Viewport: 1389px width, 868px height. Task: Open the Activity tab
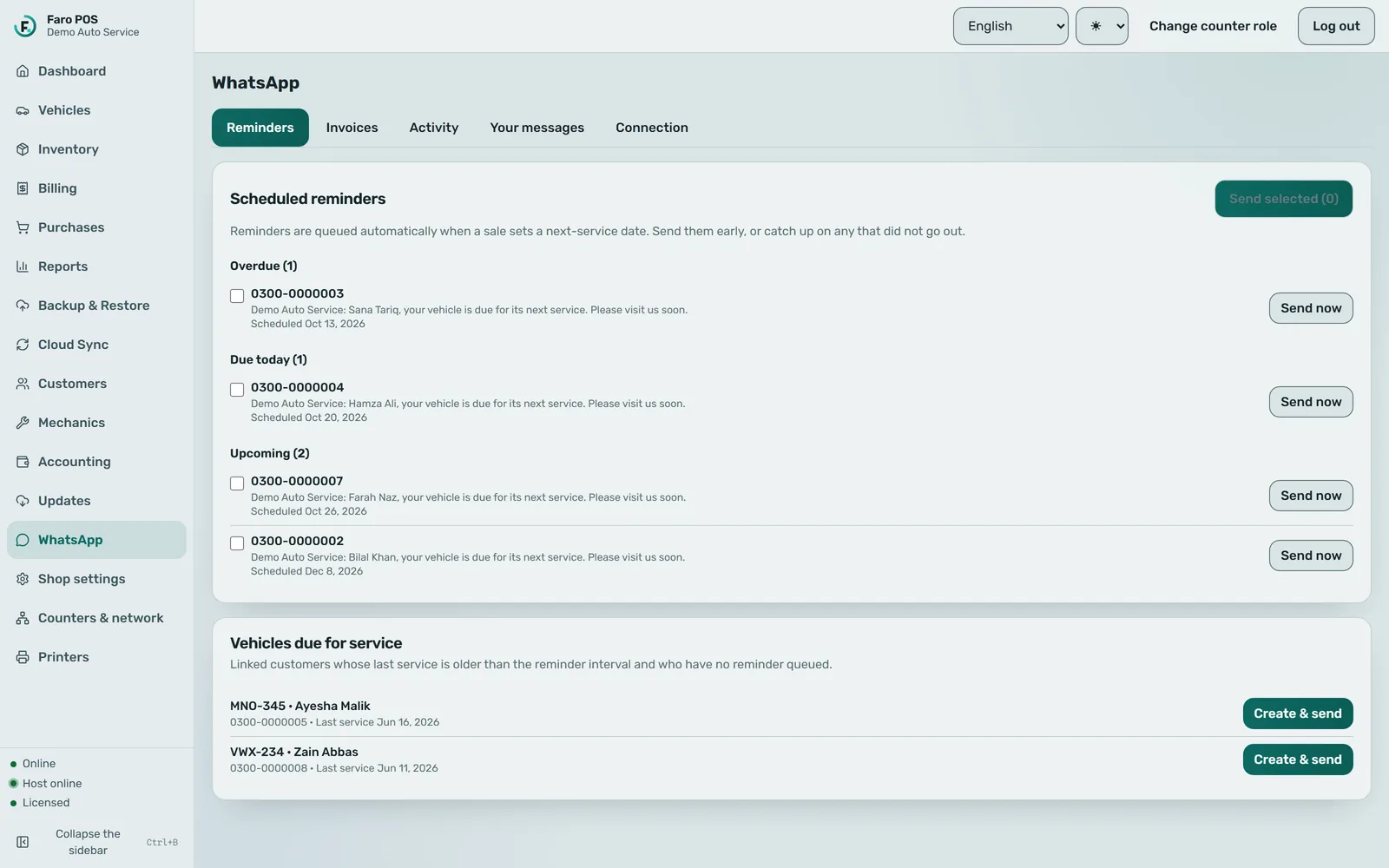point(434,128)
